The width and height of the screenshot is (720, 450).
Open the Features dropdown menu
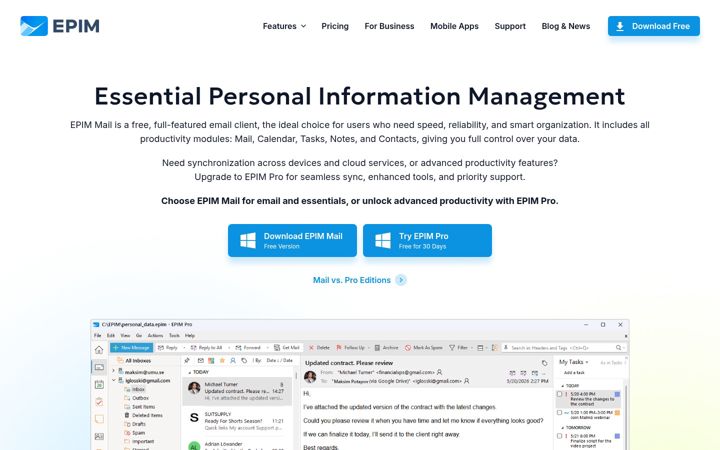click(284, 26)
